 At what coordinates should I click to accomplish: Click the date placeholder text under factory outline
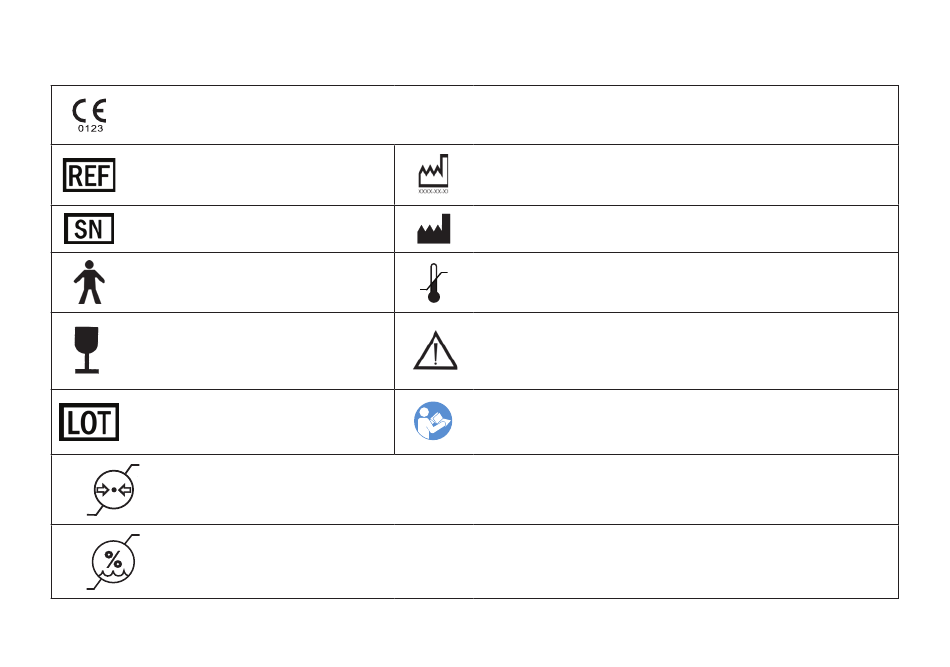[x=434, y=189]
